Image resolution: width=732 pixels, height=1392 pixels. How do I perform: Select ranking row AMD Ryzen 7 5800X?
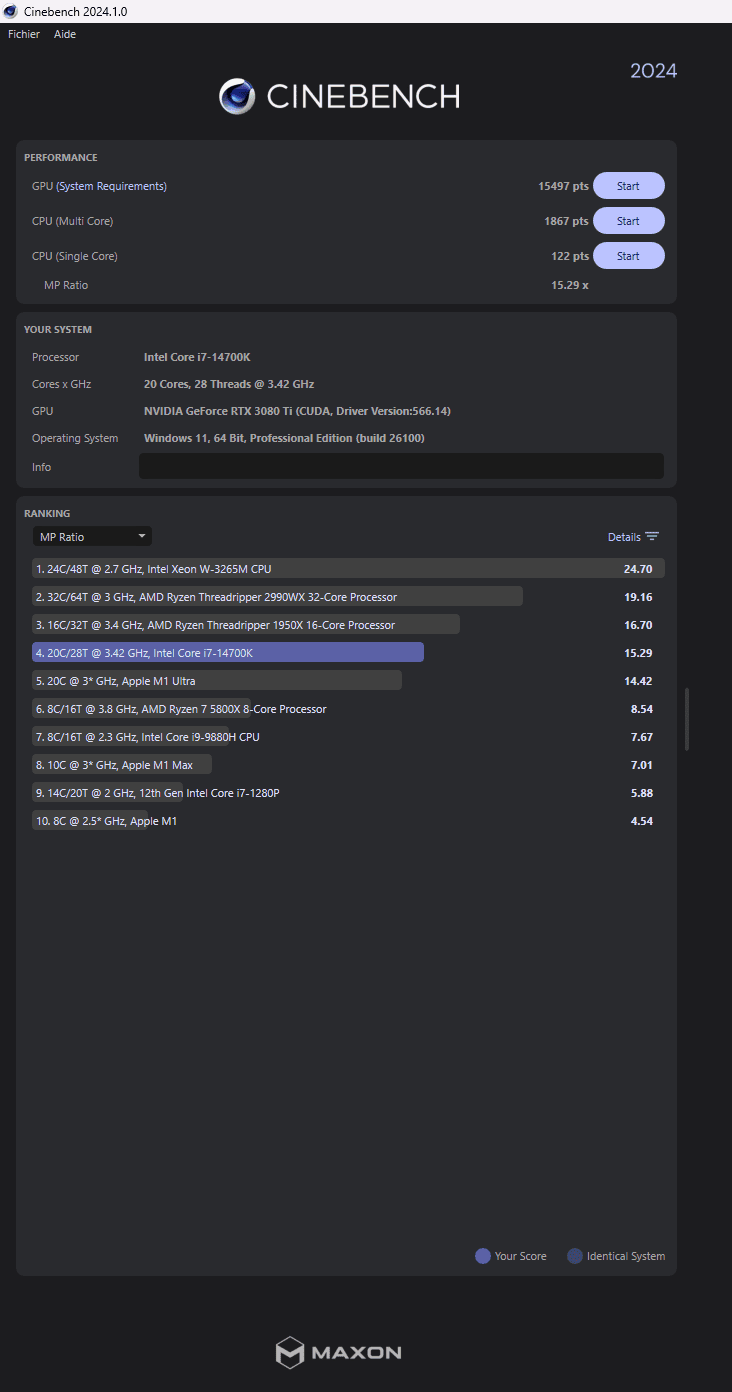coord(348,709)
